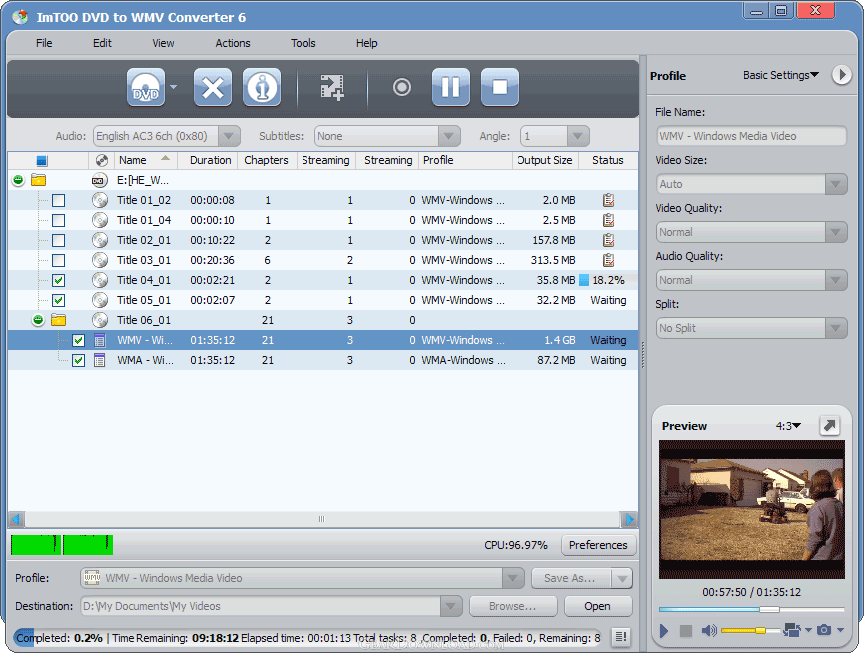The image size is (864, 653).
Task: Click the arrow button beside Basic Settings
Action: (841, 75)
